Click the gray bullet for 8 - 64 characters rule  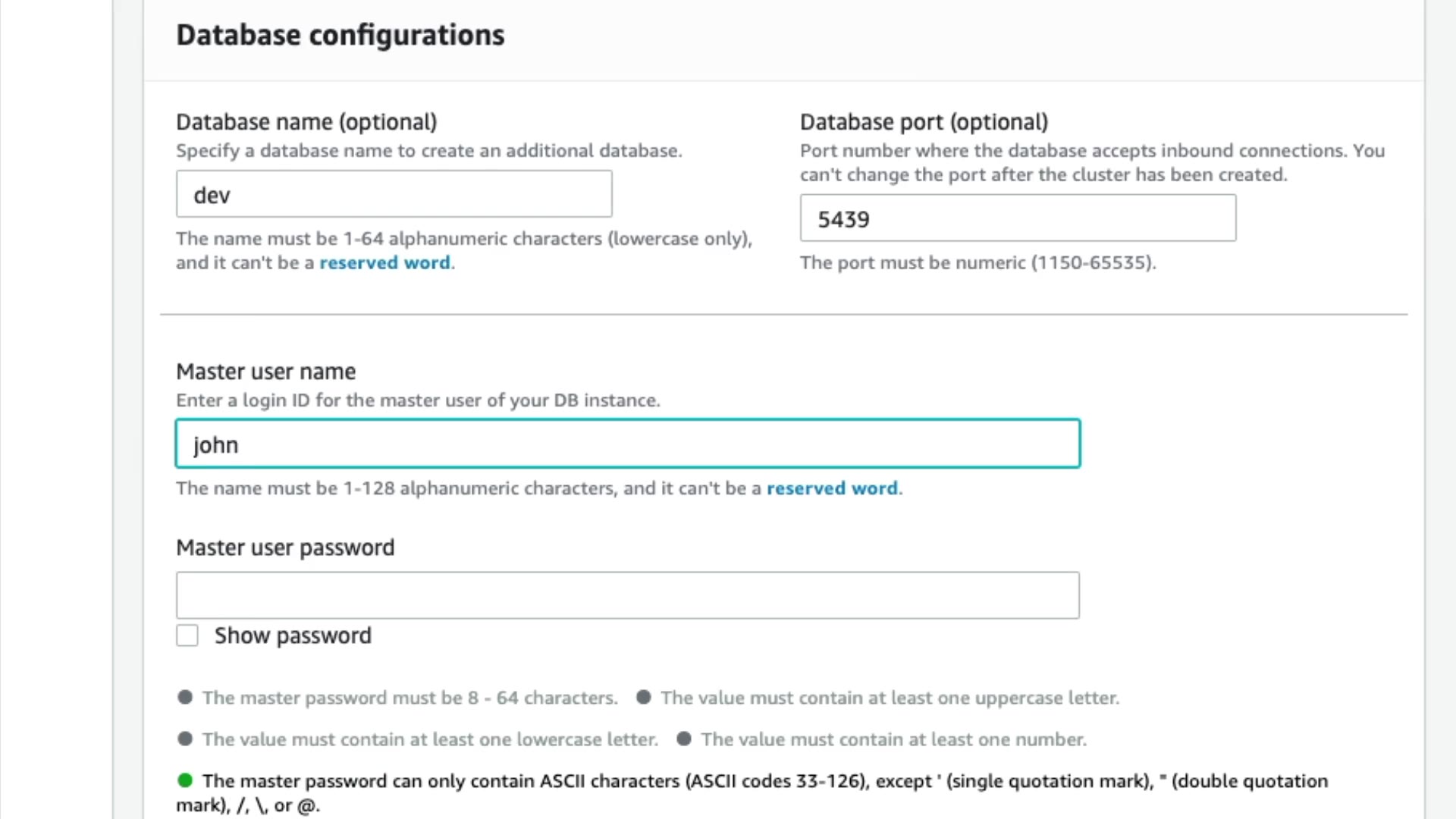pyautogui.click(x=185, y=698)
